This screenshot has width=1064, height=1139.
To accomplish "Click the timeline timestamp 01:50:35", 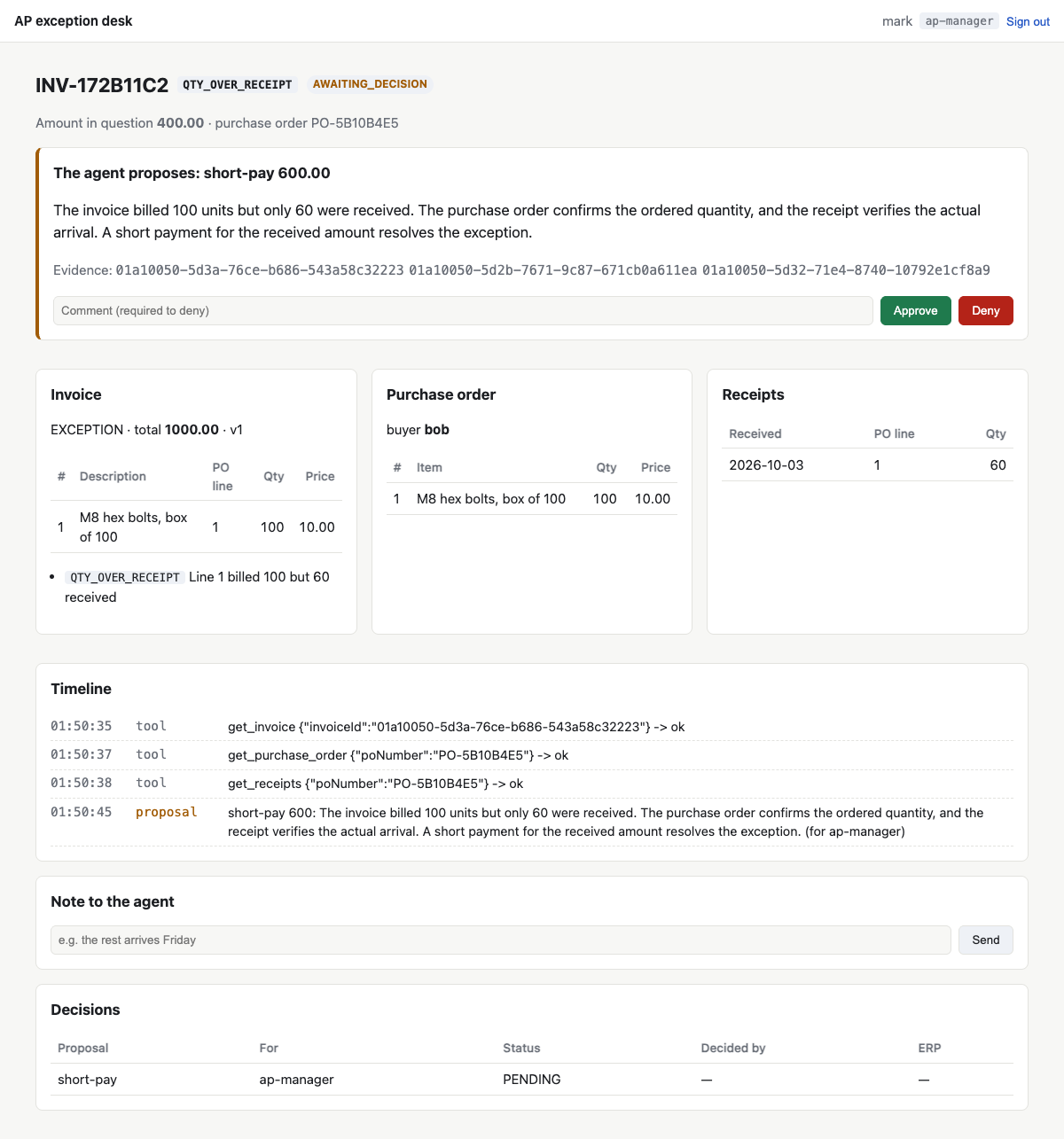I will click(x=82, y=726).
